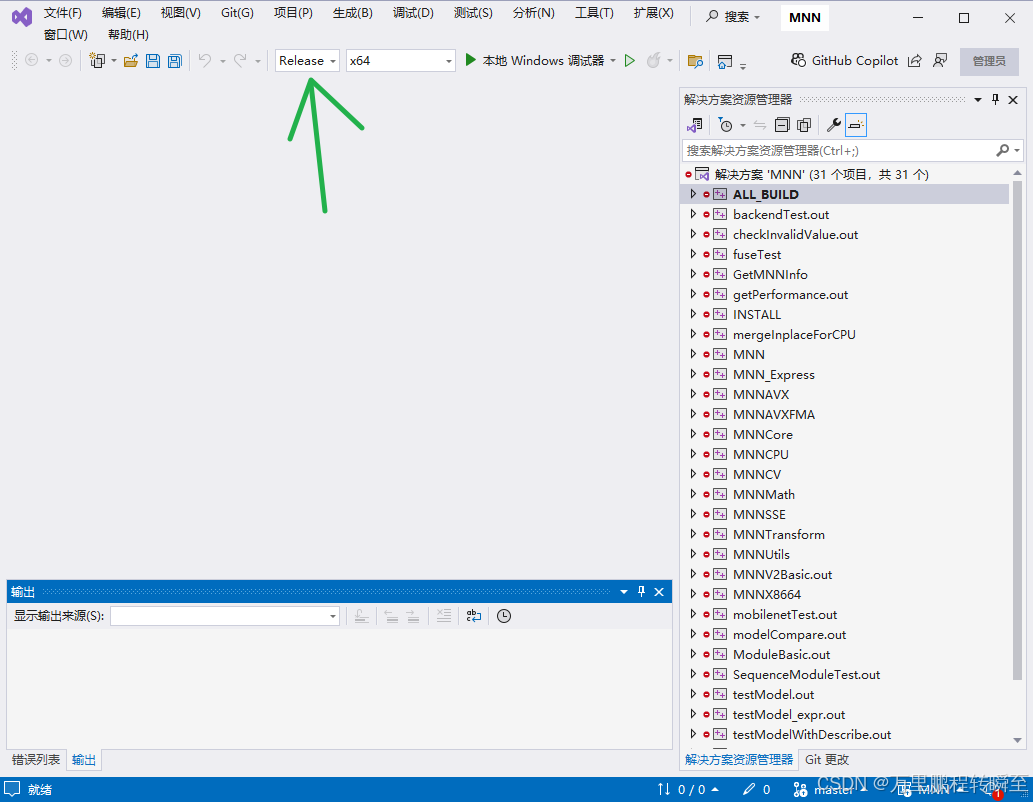Click the Visual Studio logo icon
This screenshot has height=802, width=1033.
point(22,16)
